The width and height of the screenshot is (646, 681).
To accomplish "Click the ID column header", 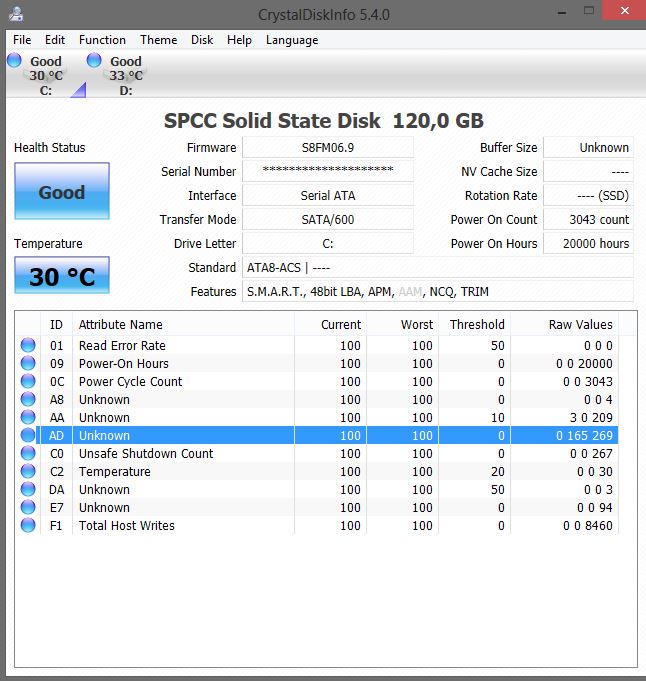I will coord(56,324).
